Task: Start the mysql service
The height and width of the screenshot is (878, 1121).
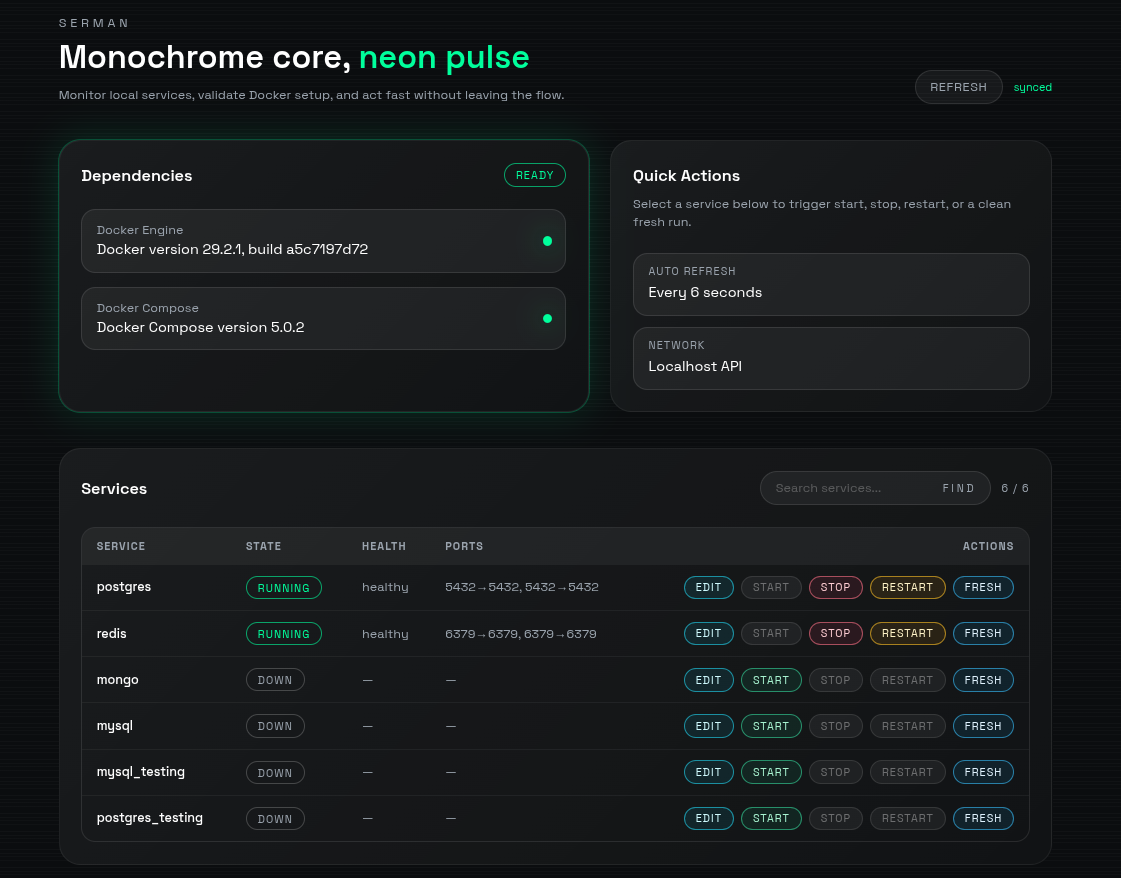Action: coord(771,726)
